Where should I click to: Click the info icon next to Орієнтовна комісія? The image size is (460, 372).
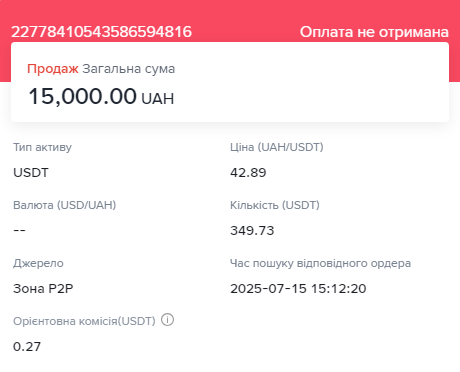(x=167, y=320)
